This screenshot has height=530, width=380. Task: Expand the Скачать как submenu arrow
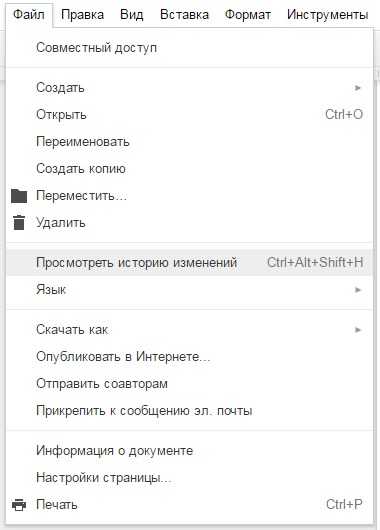tap(358, 330)
